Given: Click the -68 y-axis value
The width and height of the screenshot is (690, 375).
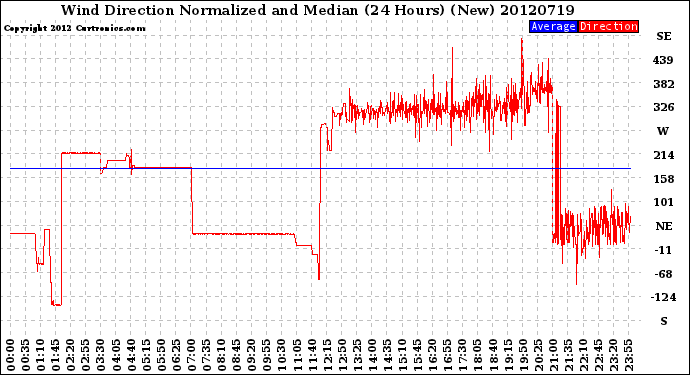Looking at the screenshot, I should 663,274.
